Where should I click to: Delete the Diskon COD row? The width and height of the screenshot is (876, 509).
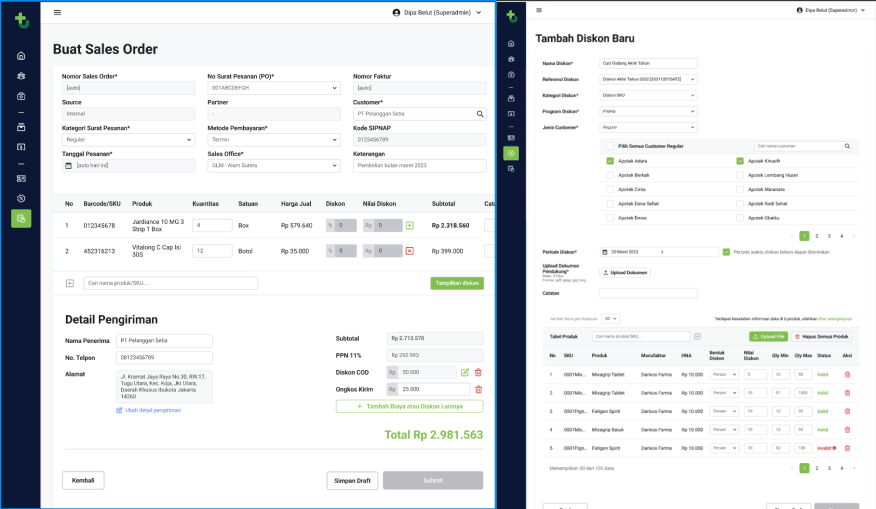pos(478,372)
